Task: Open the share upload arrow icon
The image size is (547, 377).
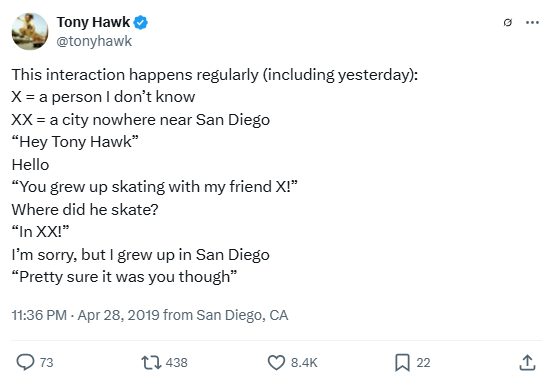Action: [x=527, y=363]
